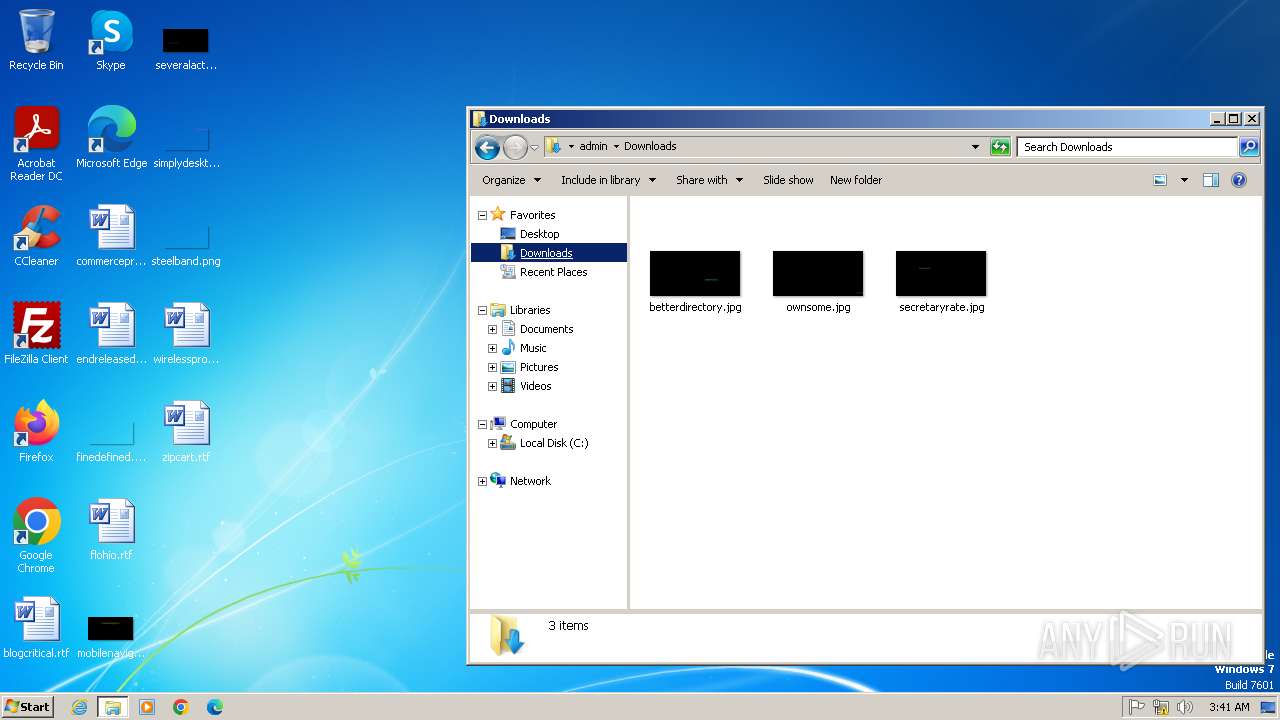
Task: Open the Recycle Bin desktop icon
Action: click(36, 40)
